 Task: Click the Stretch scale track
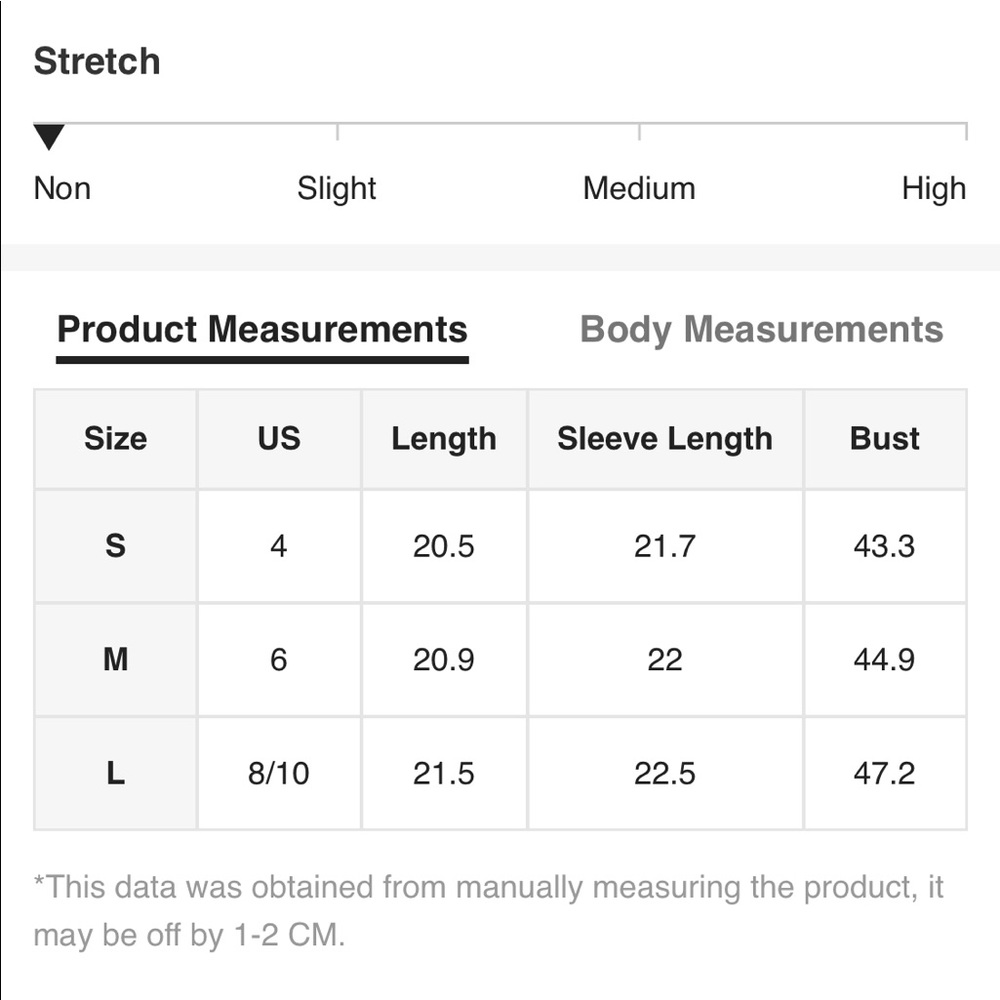501,131
